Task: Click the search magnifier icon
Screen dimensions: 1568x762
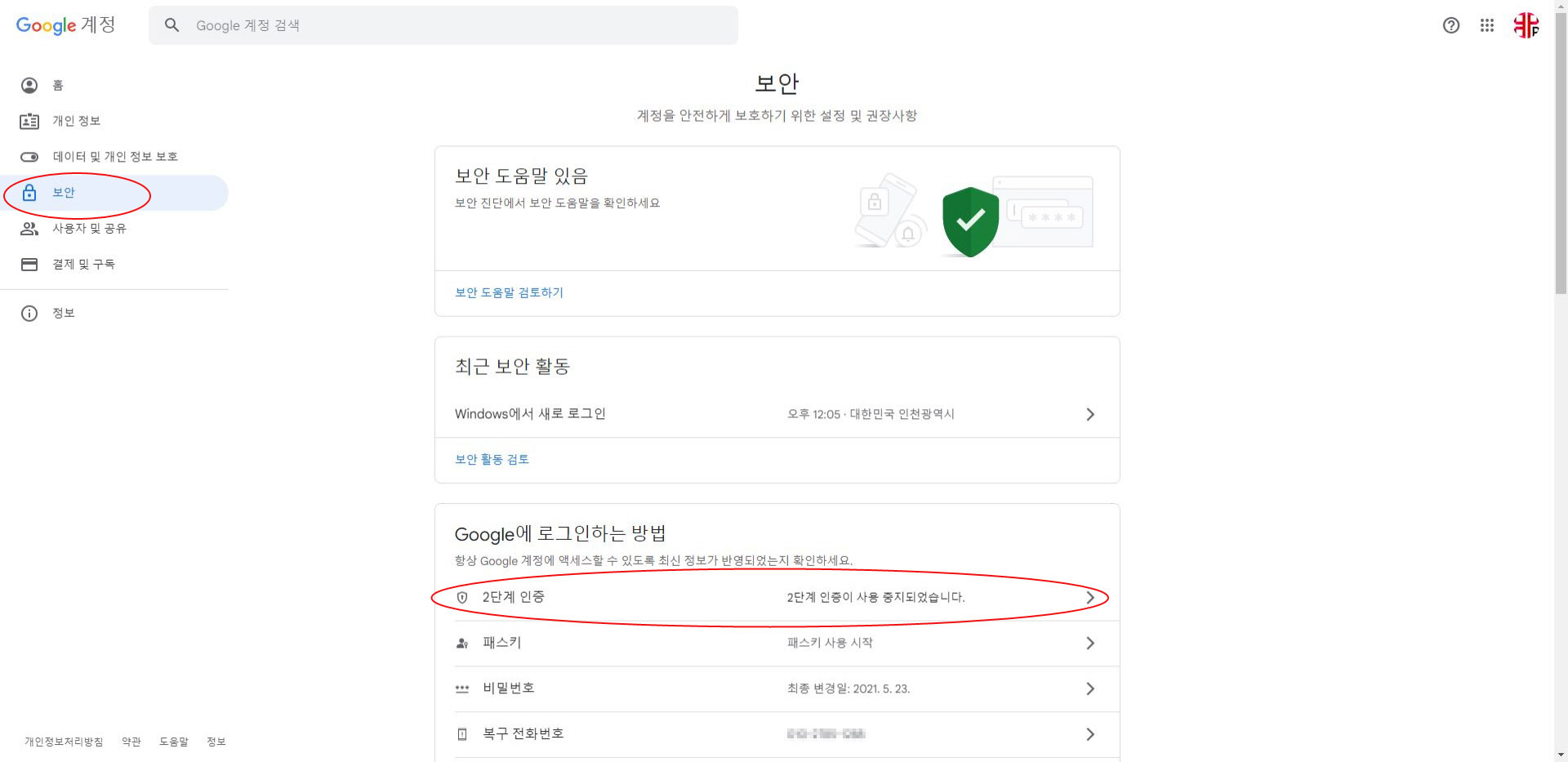Action: point(171,25)
